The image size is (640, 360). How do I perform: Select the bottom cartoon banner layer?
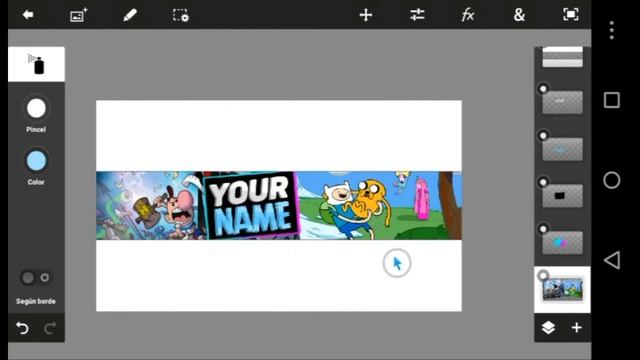[x=562, y=289]
